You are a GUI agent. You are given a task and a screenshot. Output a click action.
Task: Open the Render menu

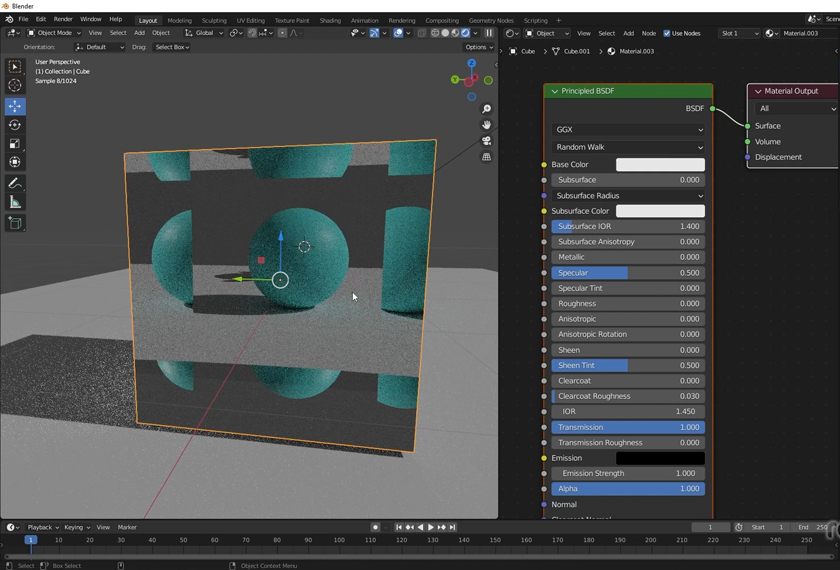pyautogui.click(x=63, y=19)
